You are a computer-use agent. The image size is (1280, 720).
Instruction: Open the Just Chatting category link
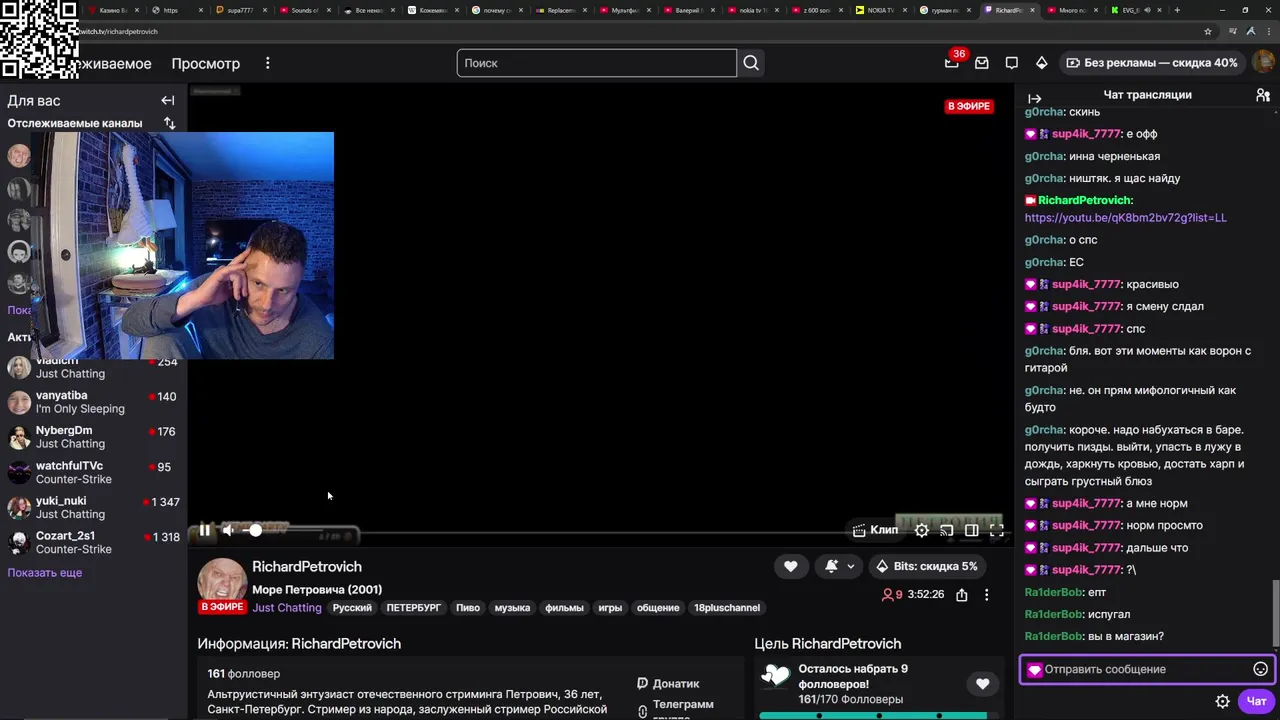click(287, 607)
